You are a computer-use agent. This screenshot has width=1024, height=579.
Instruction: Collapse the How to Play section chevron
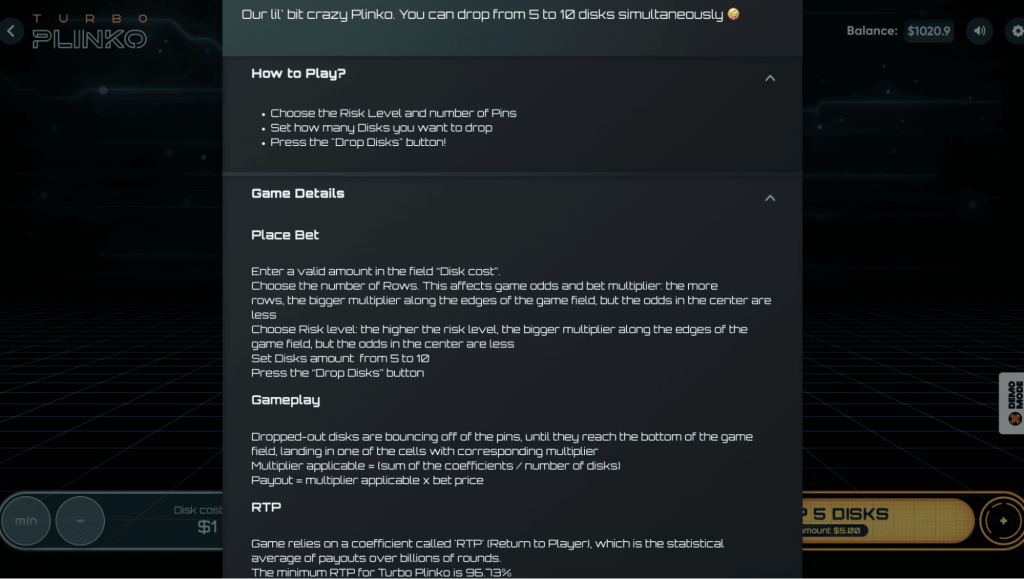pos(770,78)
